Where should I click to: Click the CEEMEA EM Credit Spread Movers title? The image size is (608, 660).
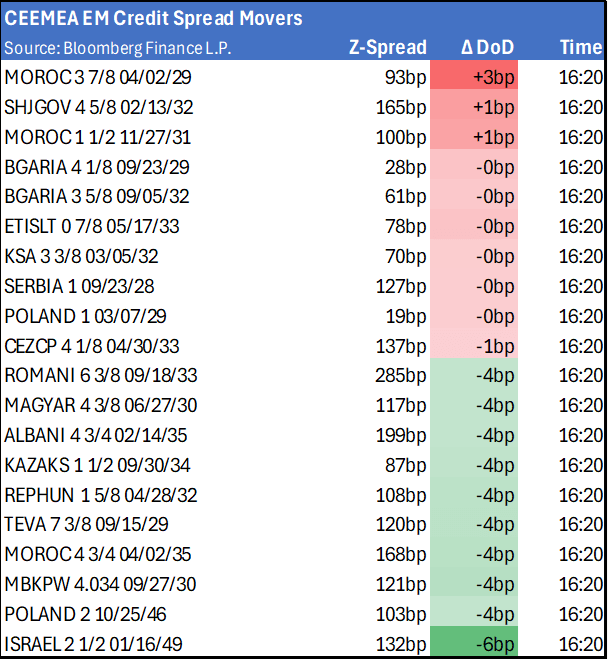point(154,19)
